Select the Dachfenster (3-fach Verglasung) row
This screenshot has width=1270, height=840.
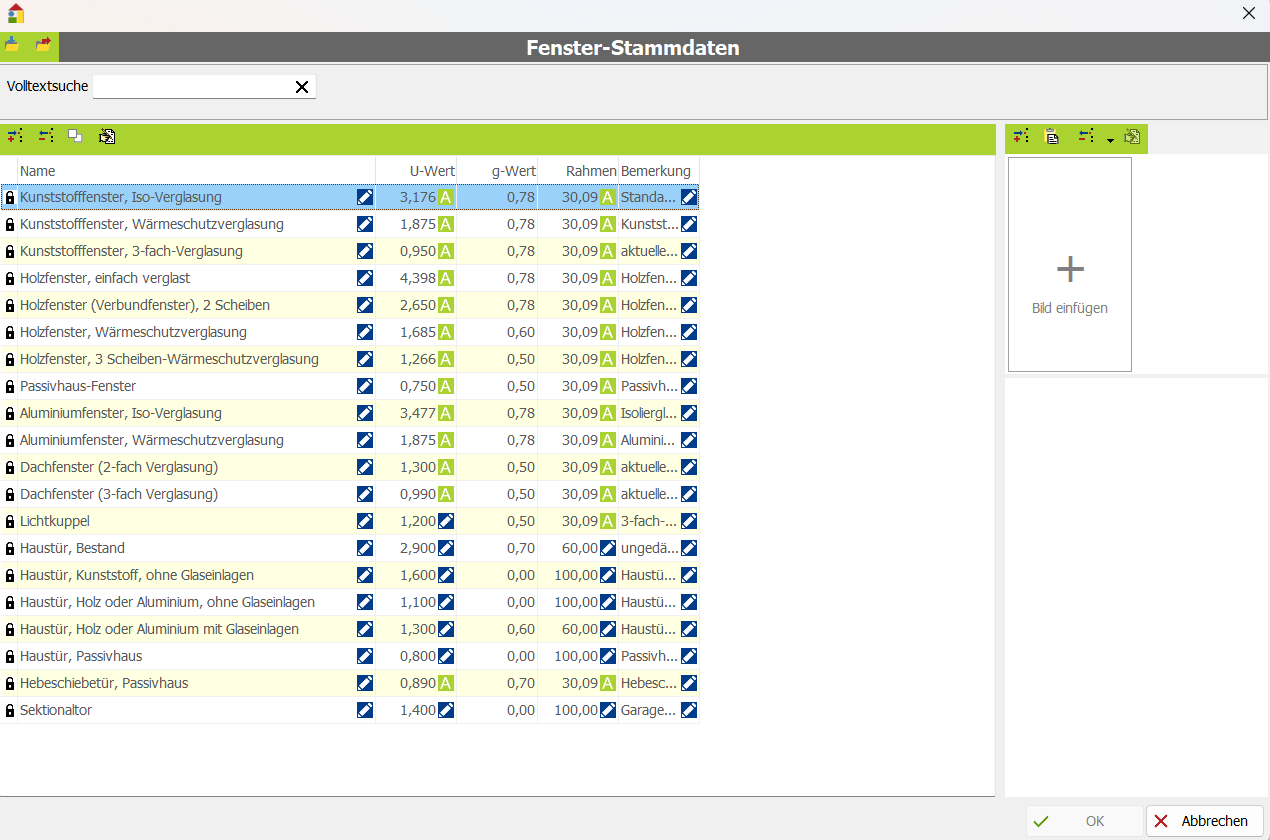(x=180, y=494)
